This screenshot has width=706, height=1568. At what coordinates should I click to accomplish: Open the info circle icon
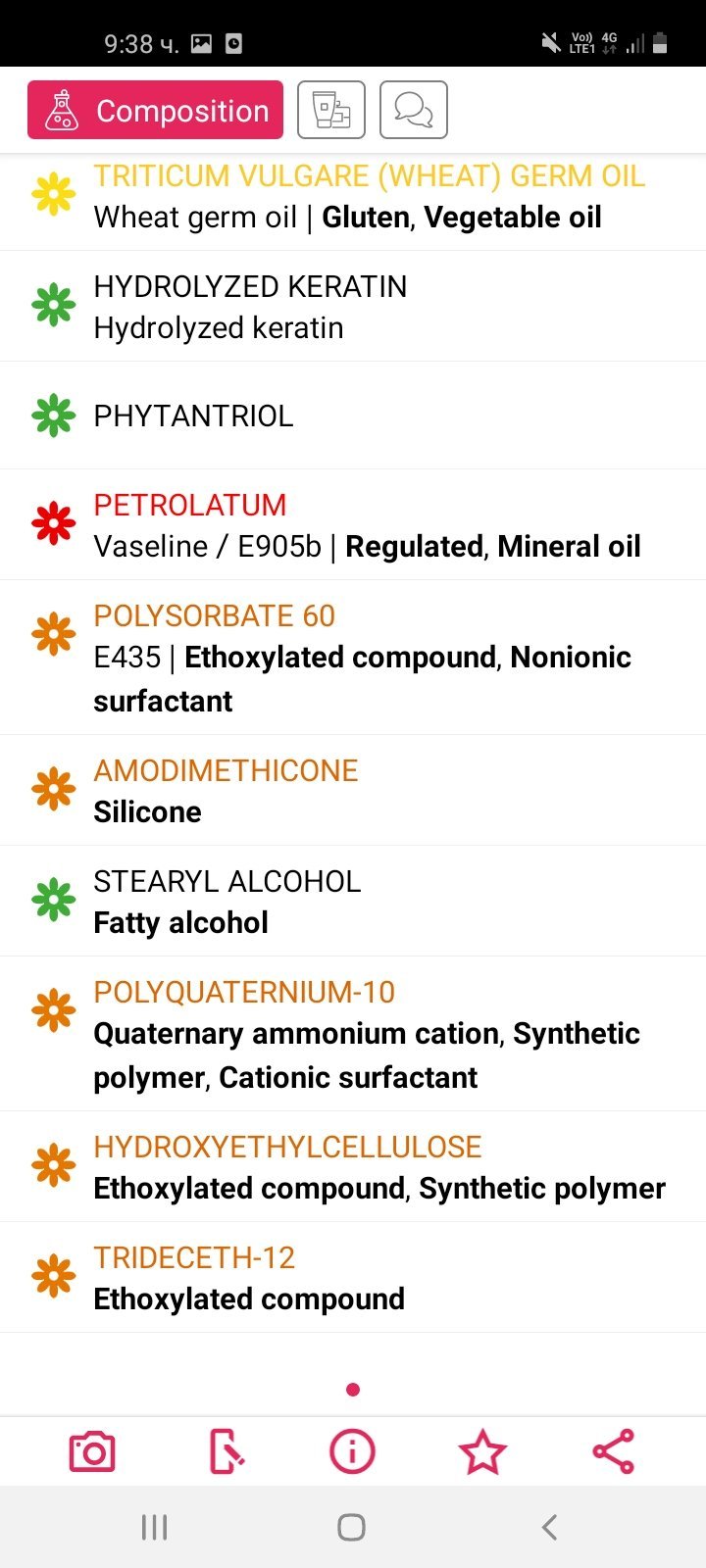(352, 1451)
